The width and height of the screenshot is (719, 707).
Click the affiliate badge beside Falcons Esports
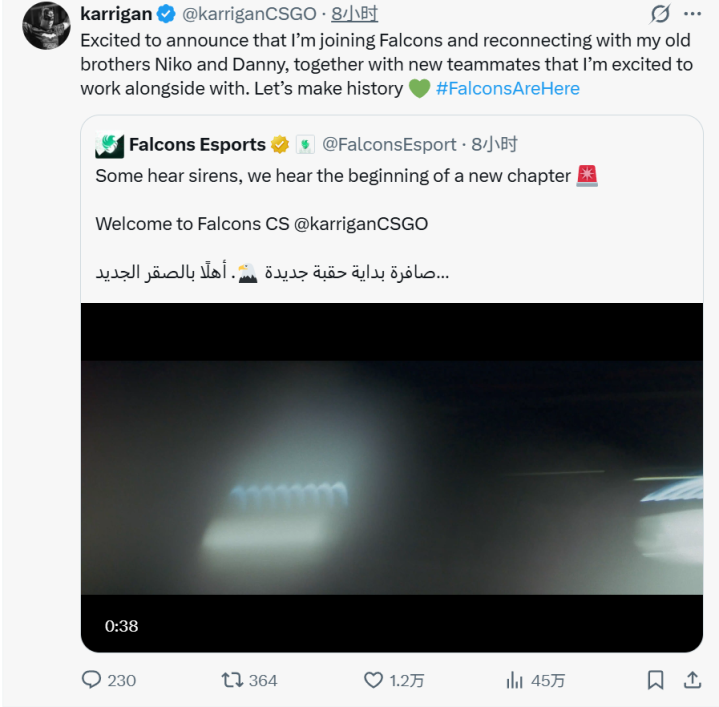click(x=305, y=145)
